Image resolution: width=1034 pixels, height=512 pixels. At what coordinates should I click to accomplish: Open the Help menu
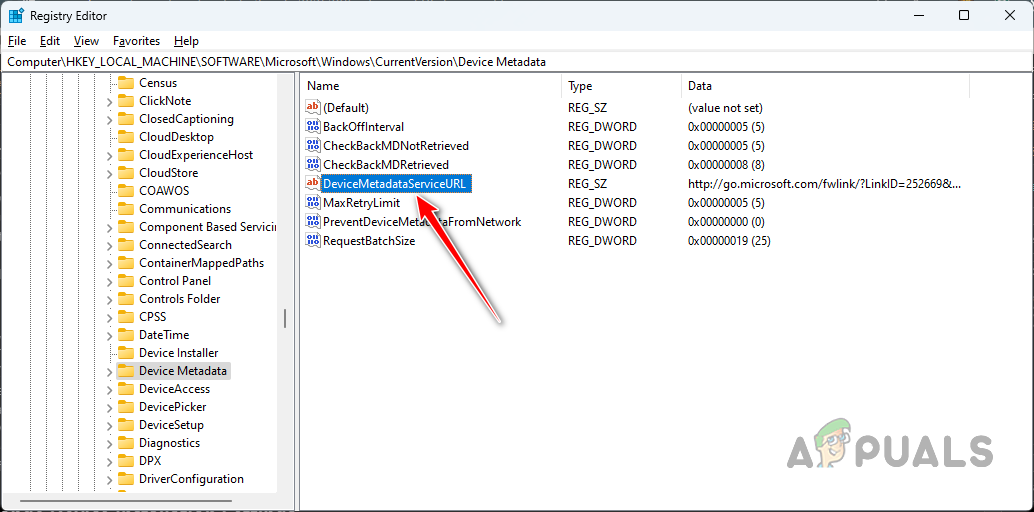pyautogui.click(x=187, y=41)
